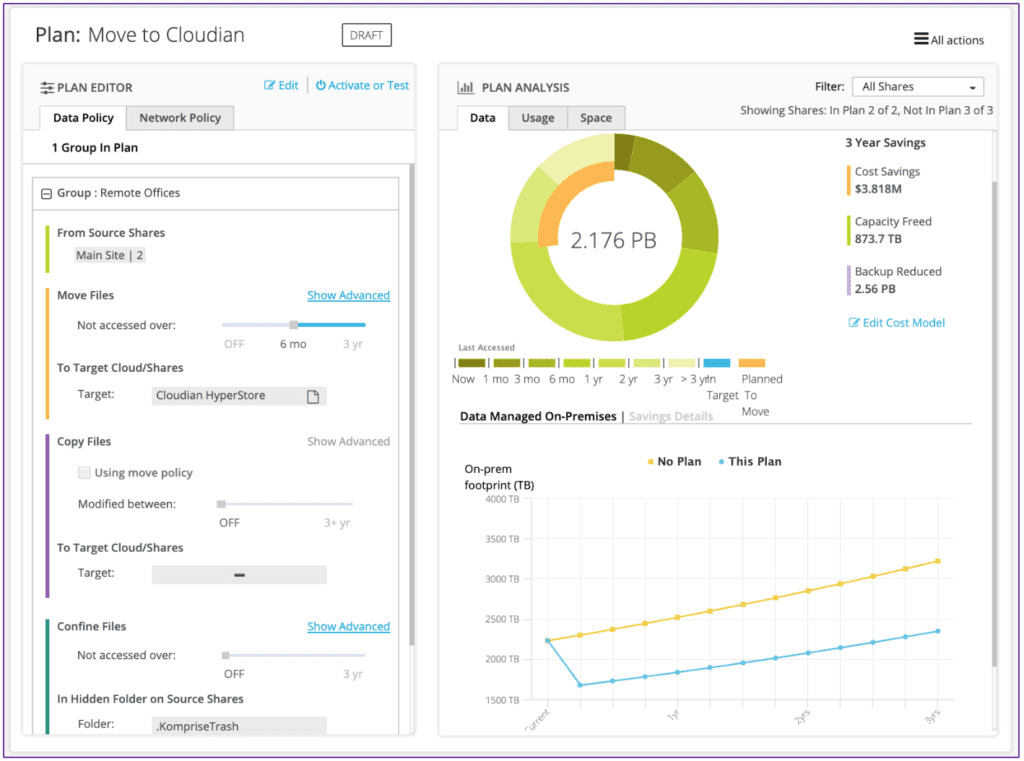Click the 3 Year Savings heading

[x=885, y=143]
